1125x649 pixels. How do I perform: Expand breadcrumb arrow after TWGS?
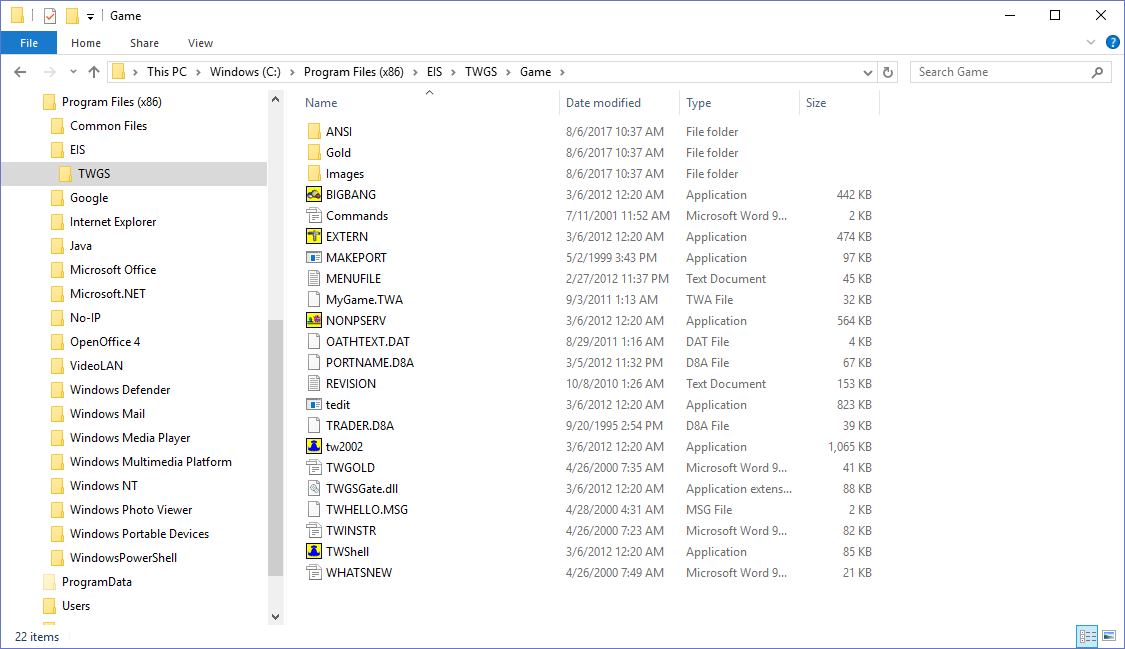[x=508, y=72]
